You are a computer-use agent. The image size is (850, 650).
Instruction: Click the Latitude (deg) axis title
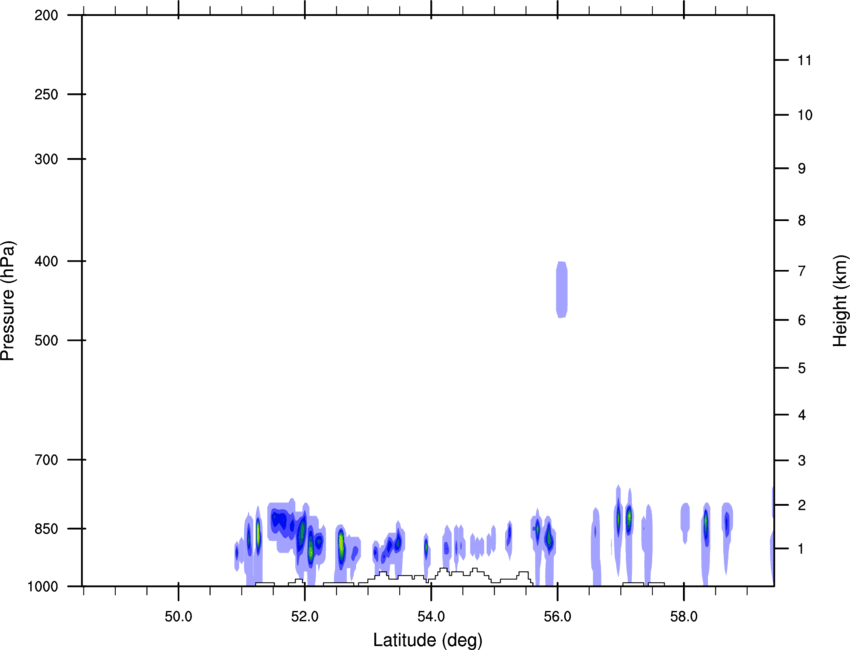point(427,640)
